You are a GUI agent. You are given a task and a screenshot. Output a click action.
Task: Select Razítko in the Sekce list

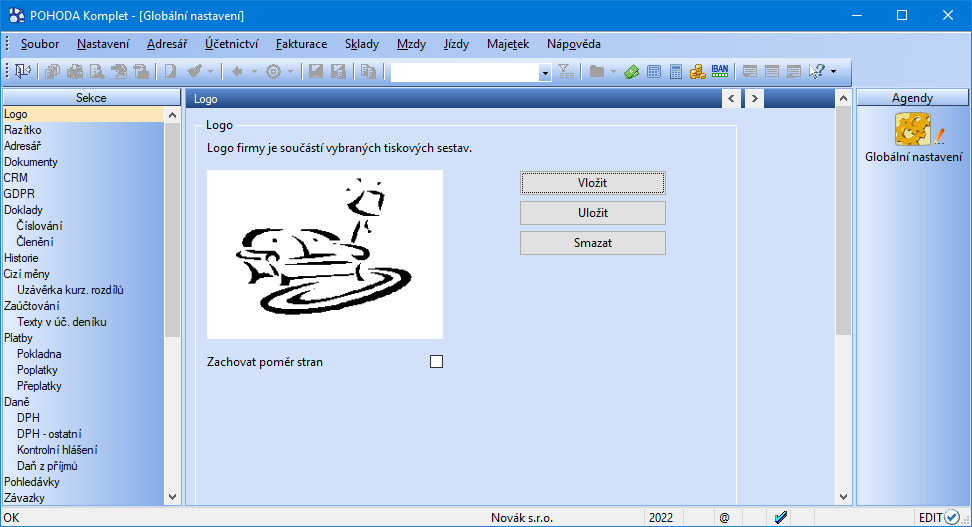[22, 130]
